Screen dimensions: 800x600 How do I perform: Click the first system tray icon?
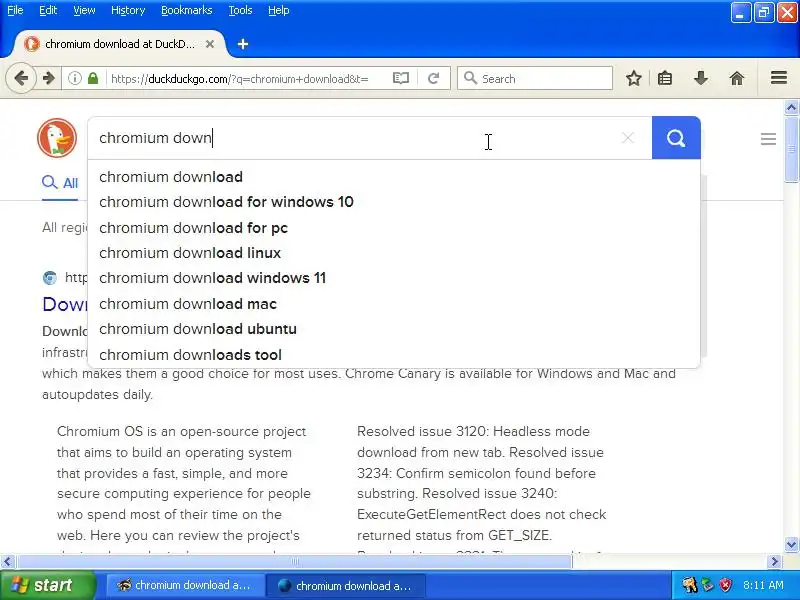(x=690, y=585)
